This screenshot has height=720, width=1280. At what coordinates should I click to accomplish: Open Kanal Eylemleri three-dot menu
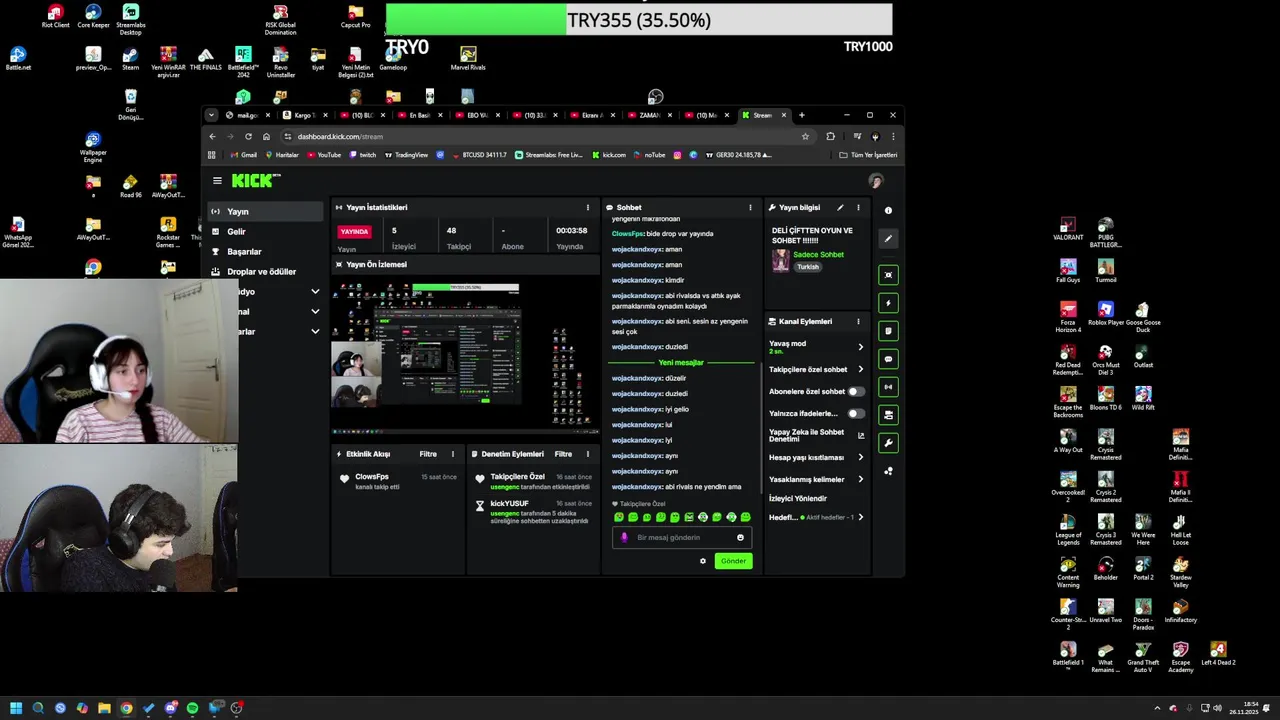858,322
